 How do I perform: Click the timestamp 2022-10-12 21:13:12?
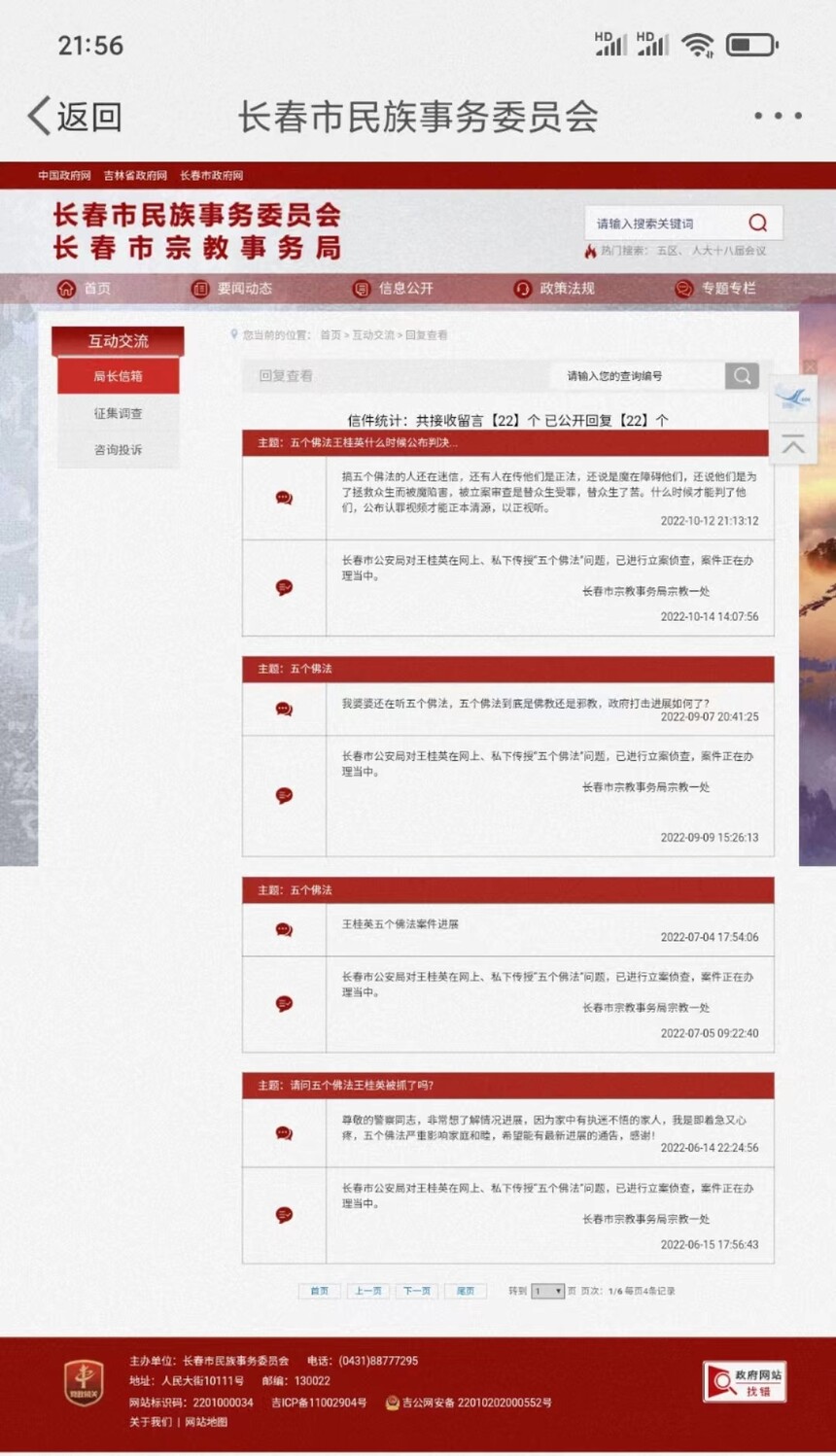click(710, 521)
